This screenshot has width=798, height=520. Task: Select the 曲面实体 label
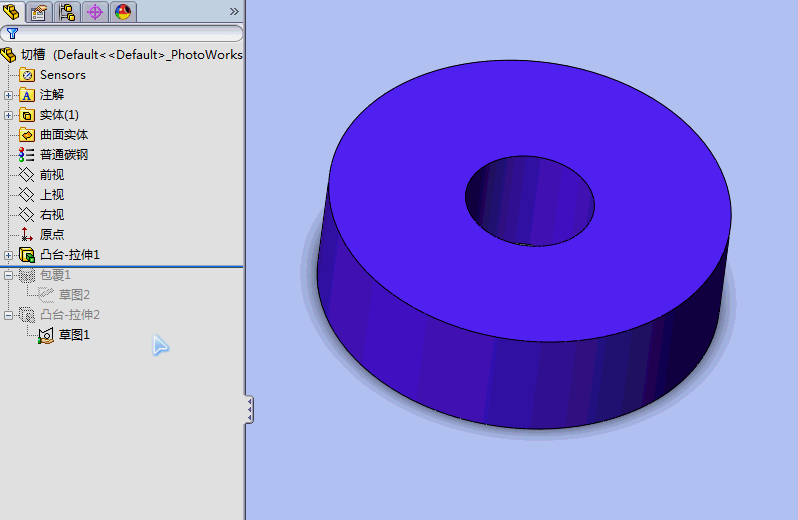click(64, 135)
